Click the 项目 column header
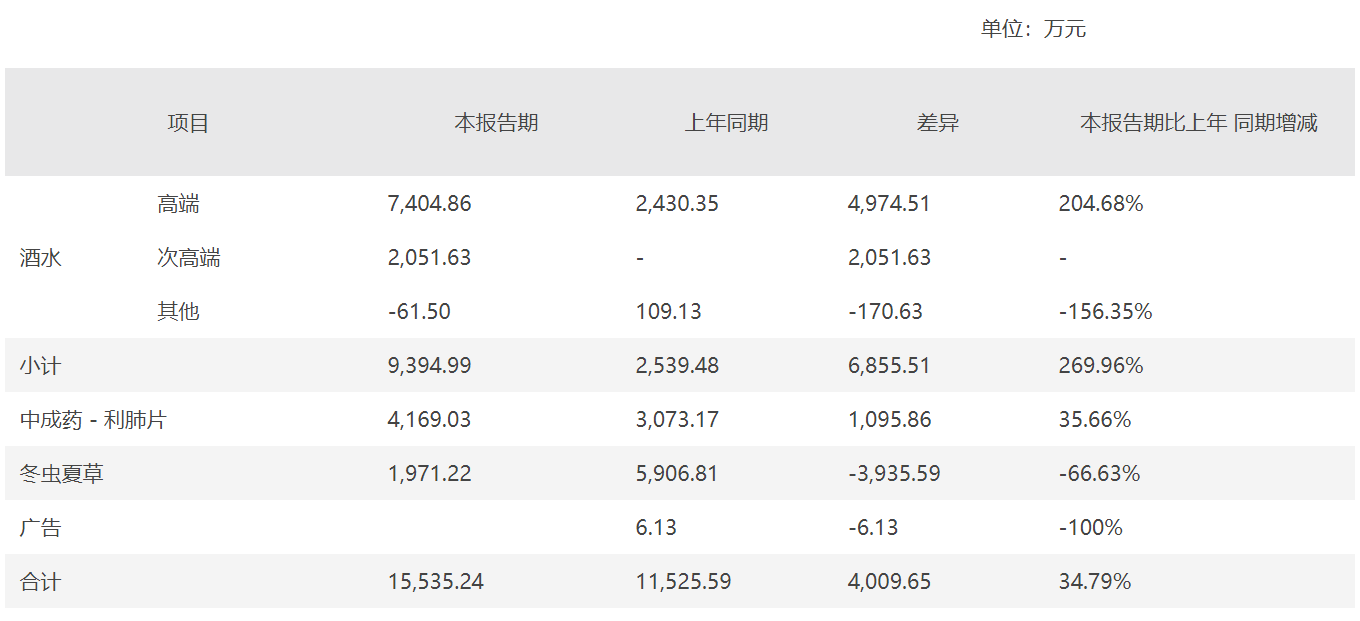This screenshot has width=1360, height=621. (188, 123)
